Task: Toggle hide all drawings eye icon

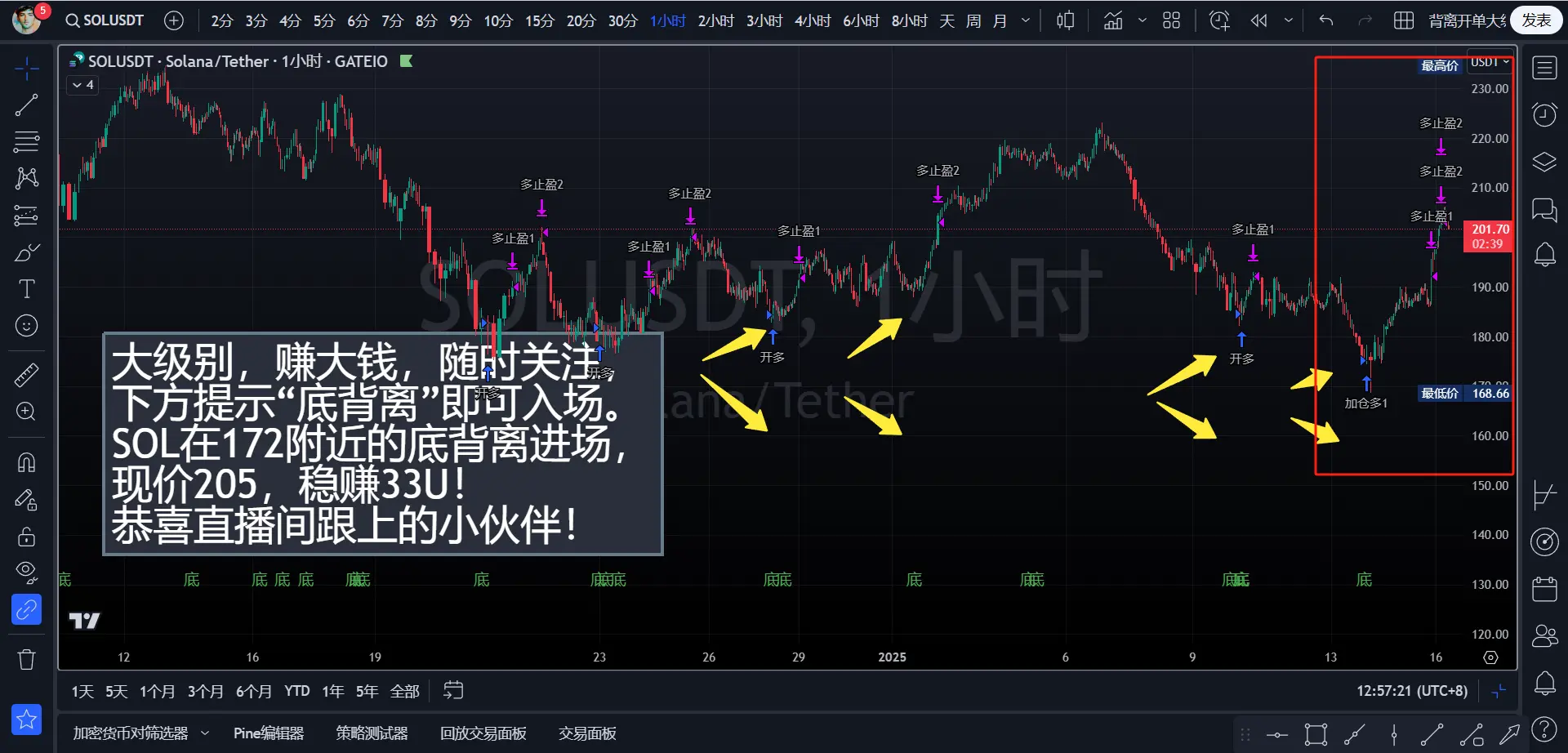Action: (x=26, y=572)
